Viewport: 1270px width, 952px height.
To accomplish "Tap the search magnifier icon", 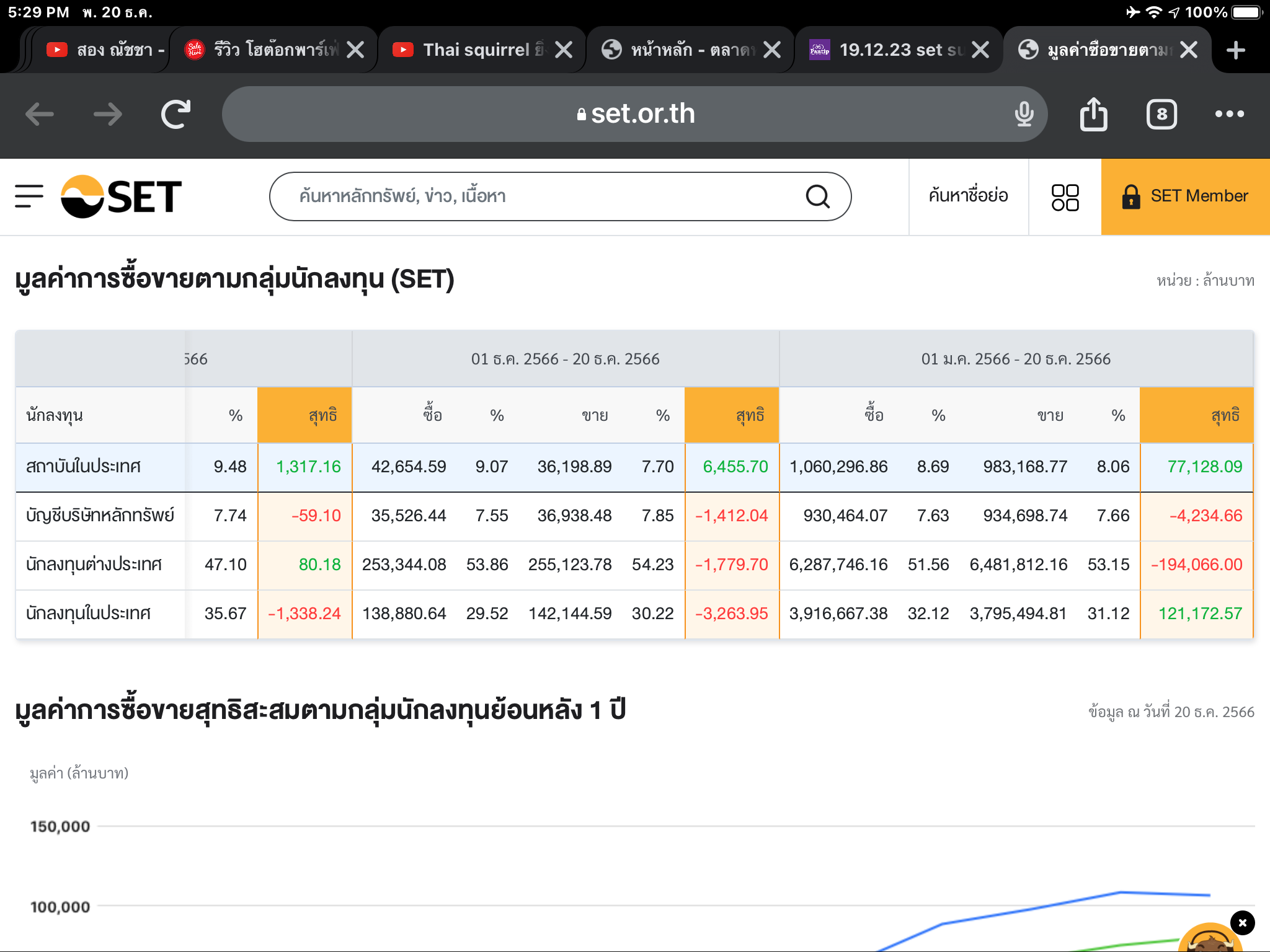I will tap(817, 196).
